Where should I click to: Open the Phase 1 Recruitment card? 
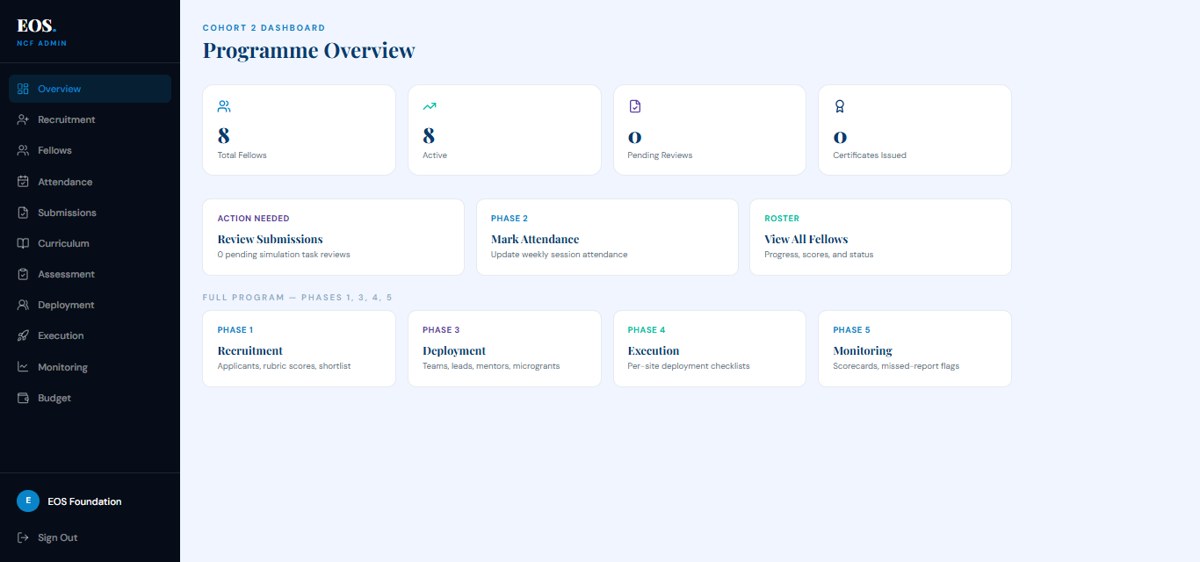point(299,348)
